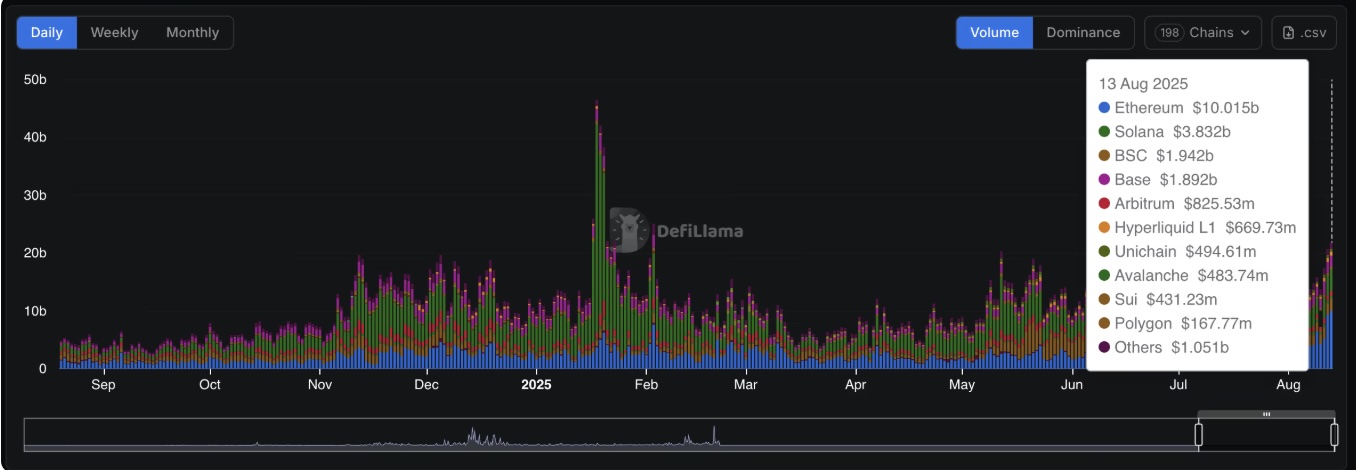Screen dimensions: 1356x470
Task: Click the csv file download icon
Action: point(1289,33)
